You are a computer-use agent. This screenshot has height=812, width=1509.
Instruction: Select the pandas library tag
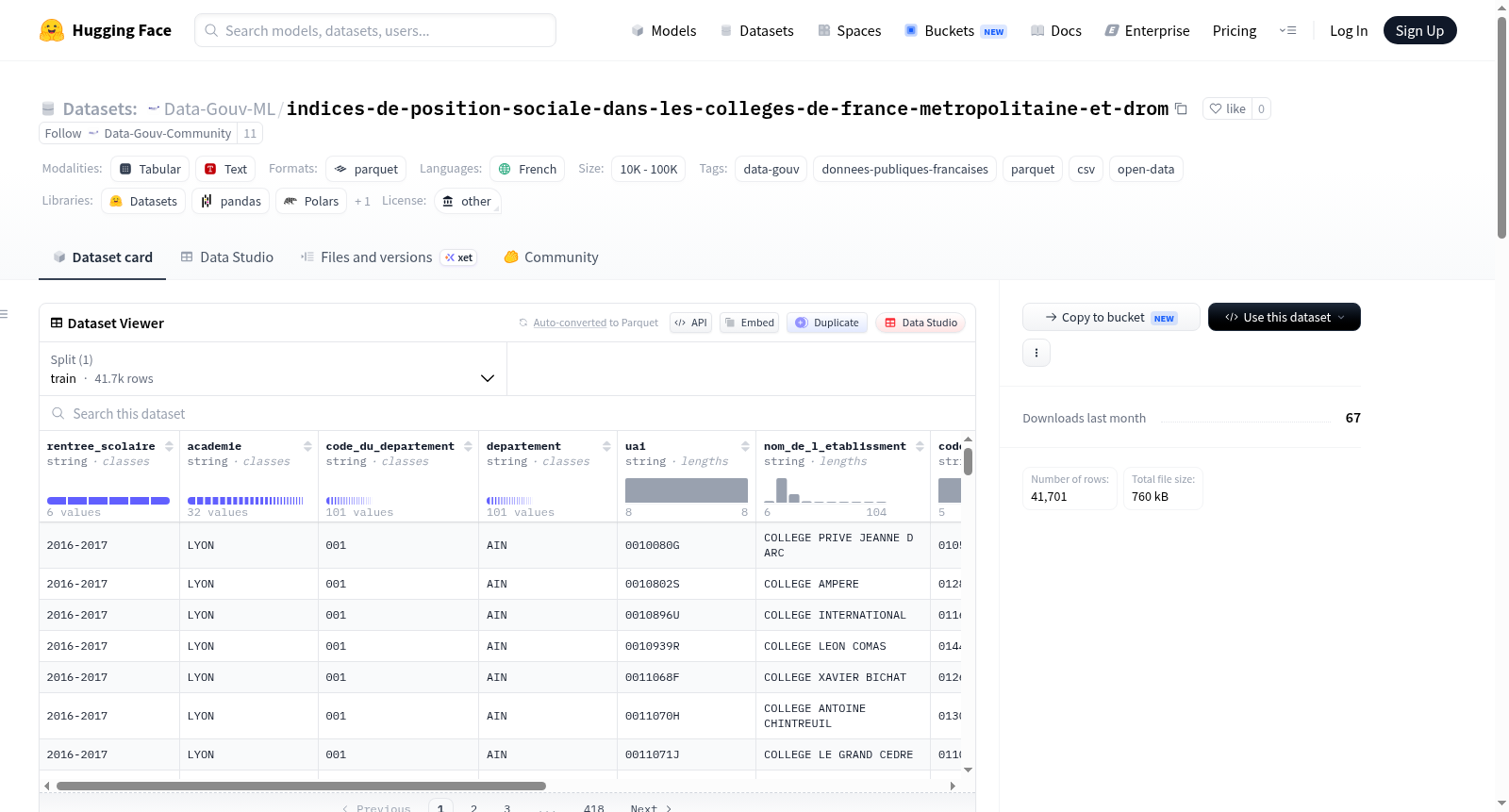[x=231, y=201]
